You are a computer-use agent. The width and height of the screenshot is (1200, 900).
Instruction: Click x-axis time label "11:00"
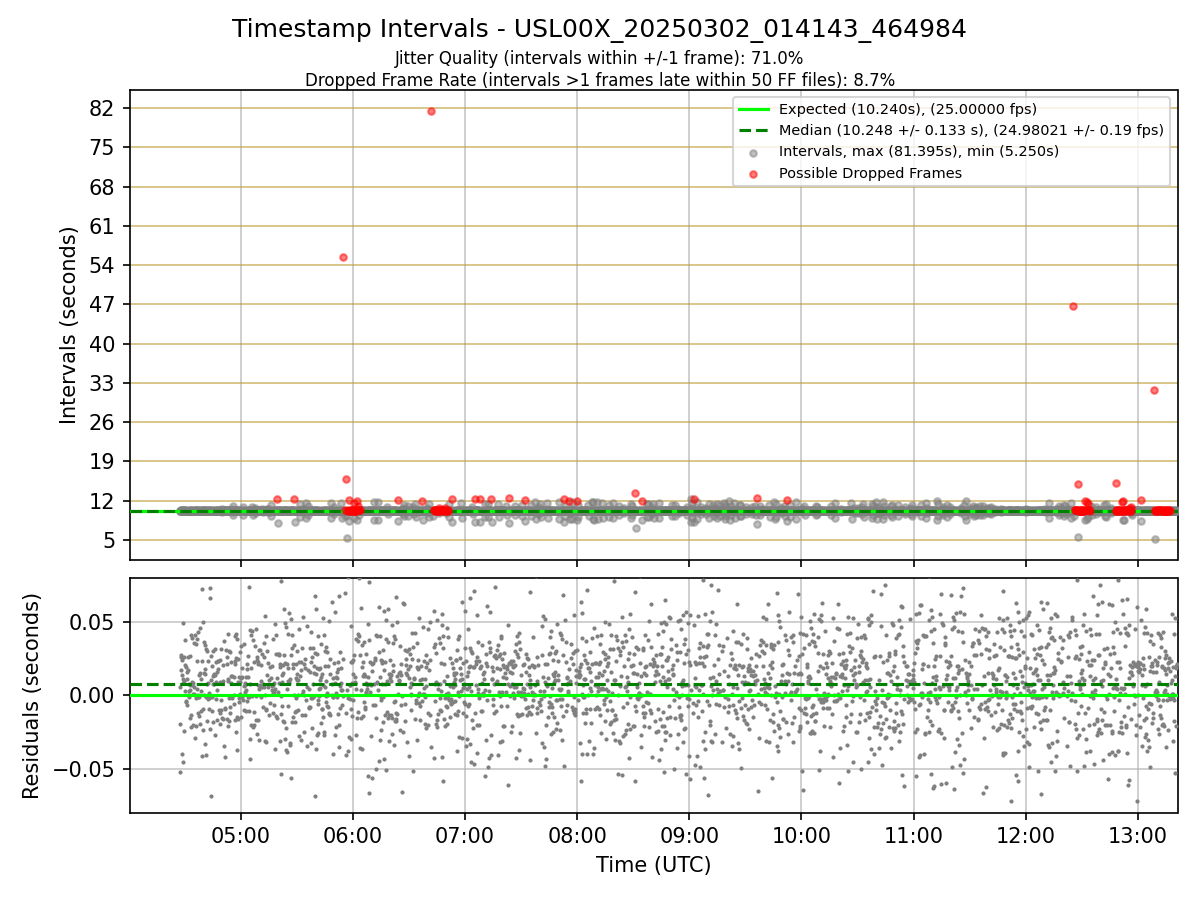pyautogui.click(x=913, y=836)
